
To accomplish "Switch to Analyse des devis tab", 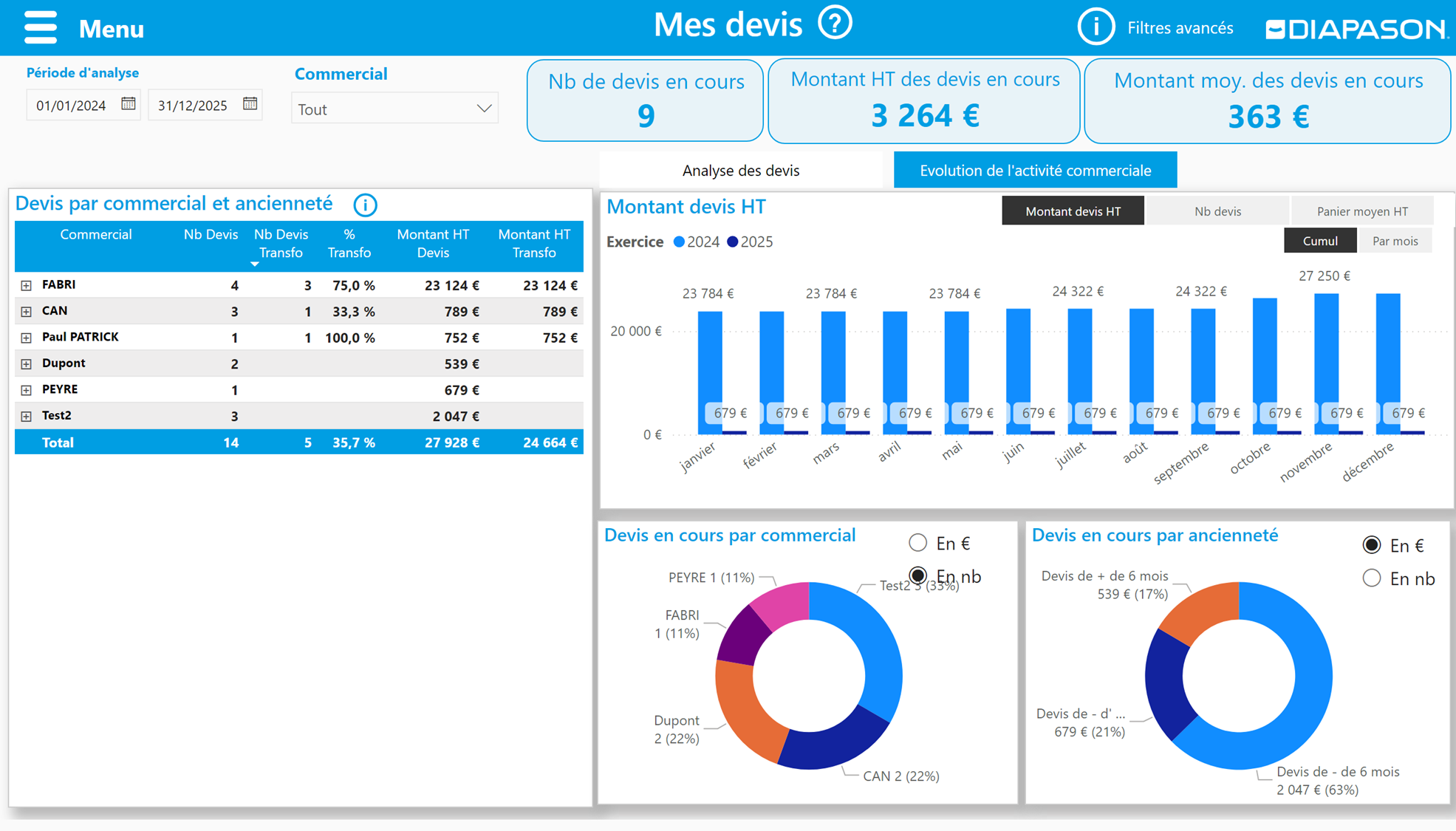I will (x=740, y=171).
